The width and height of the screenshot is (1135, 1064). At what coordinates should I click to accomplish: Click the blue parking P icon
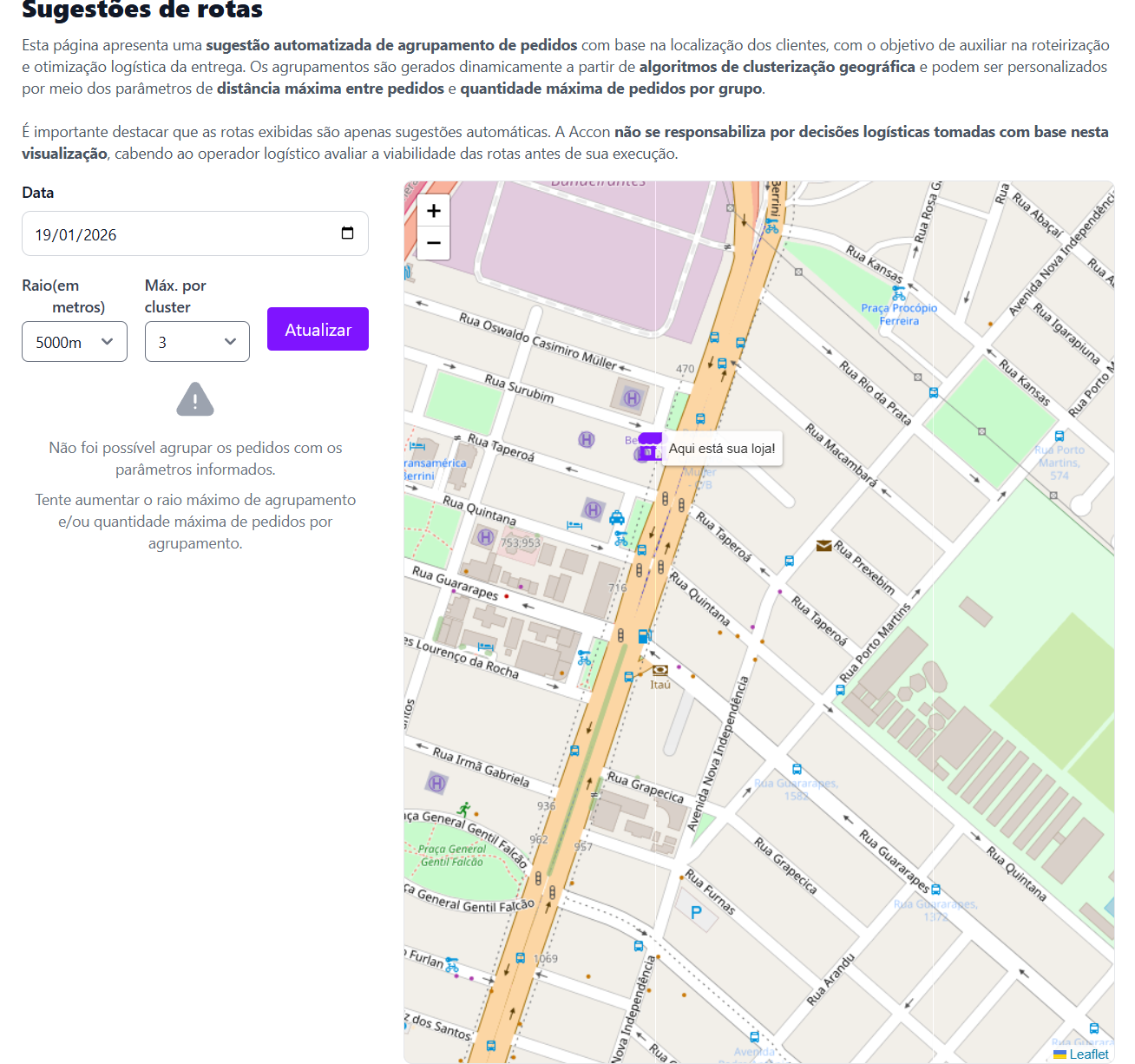click(696, 912)
